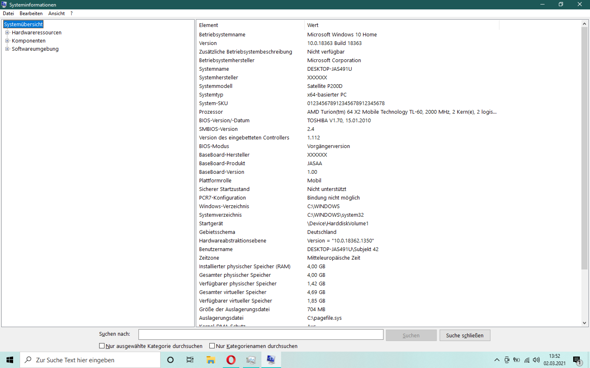Open the notification center icon

[577, 360]
